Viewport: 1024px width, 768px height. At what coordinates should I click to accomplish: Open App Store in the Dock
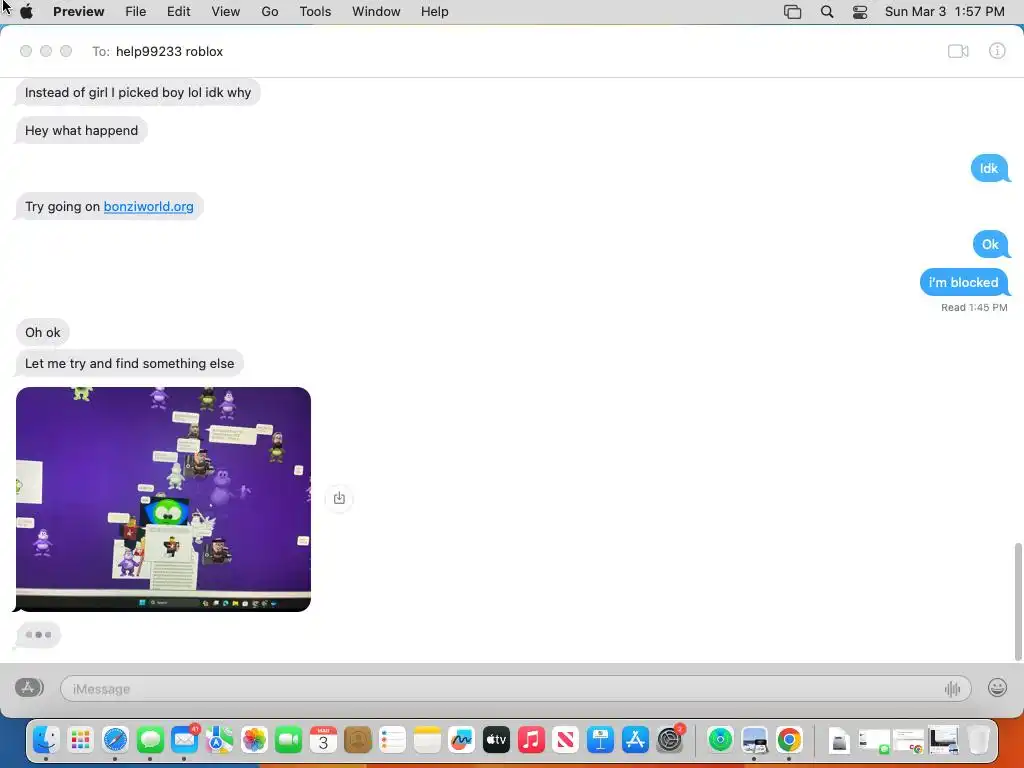coord(635,740)
